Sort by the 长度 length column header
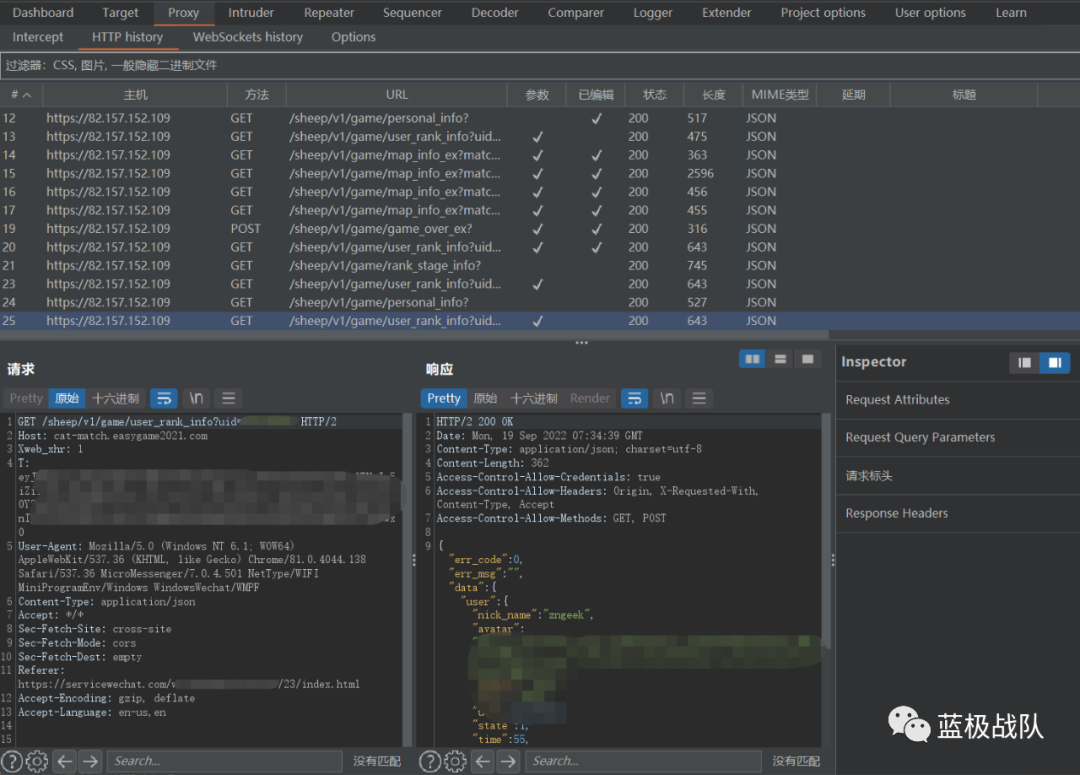The image size is (1080, 775). [714, 95]
